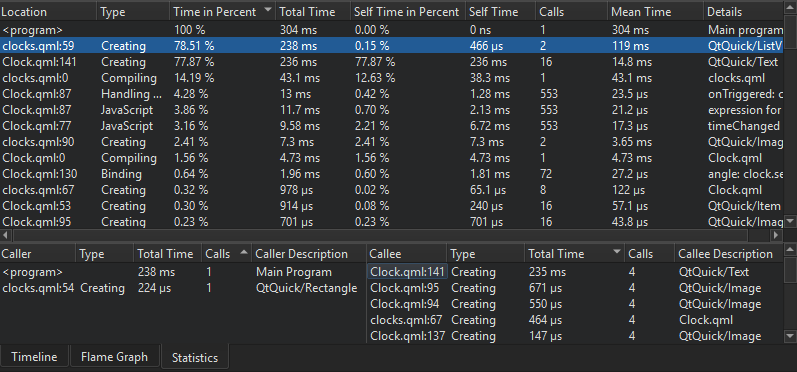Select the Clock.qml:53 Creating row
The image size is (797, 372).
pyautogui.click(x=392, y=206)
